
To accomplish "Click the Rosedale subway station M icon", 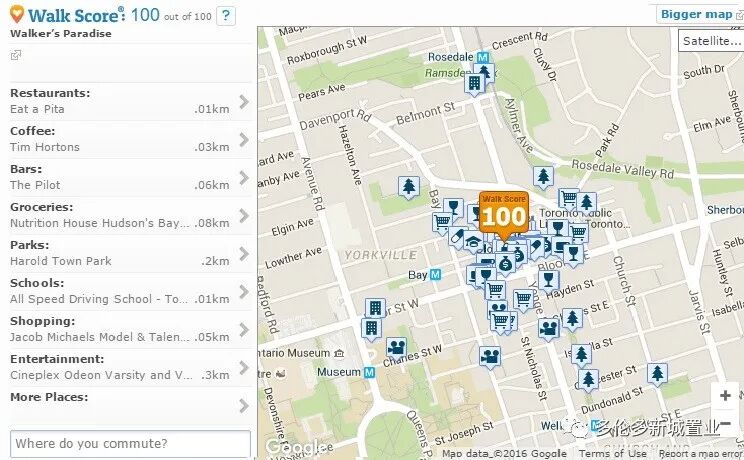I will [x=483, y=57].
